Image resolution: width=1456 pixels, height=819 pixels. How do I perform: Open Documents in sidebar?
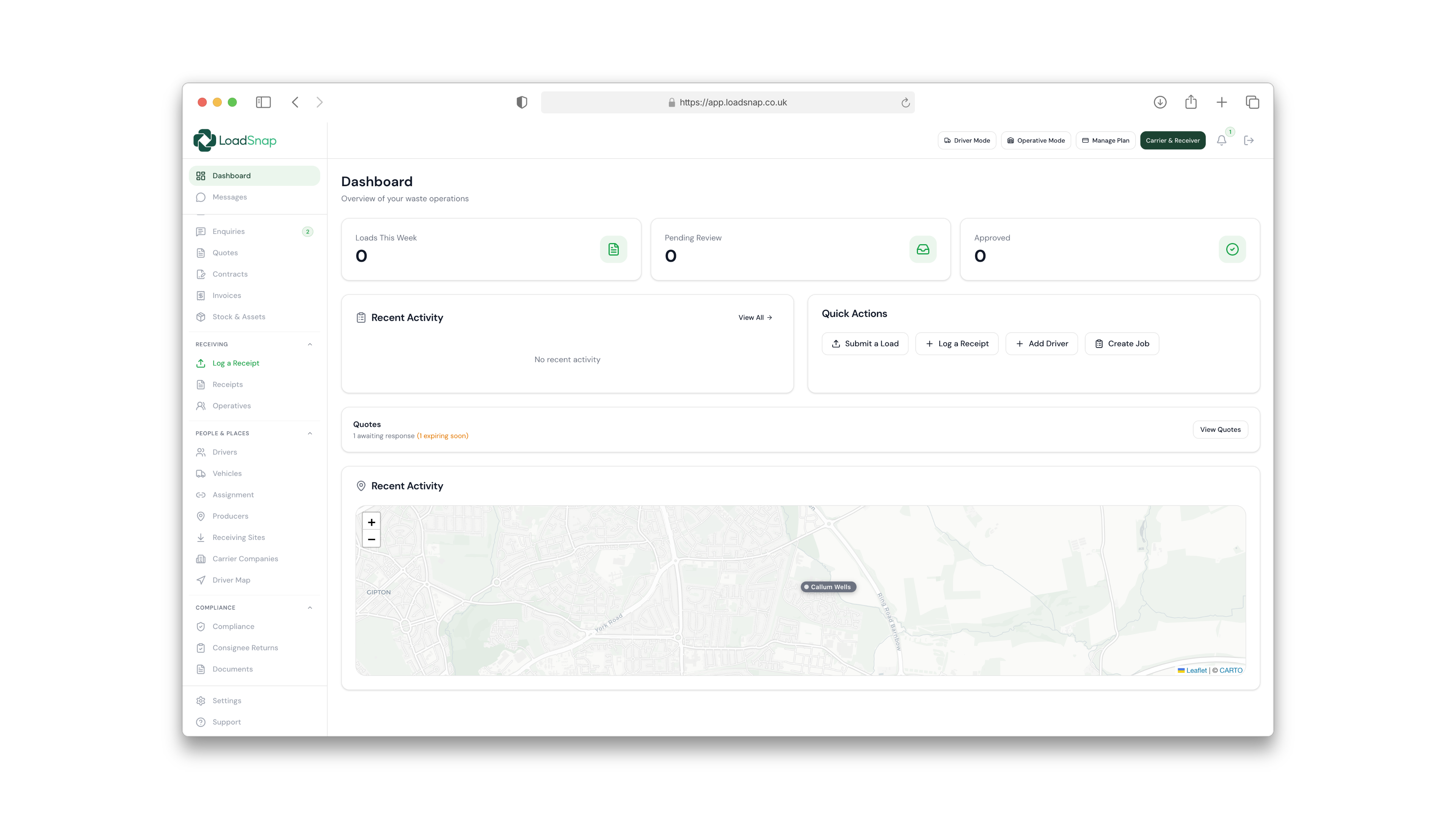pos(254,669)
